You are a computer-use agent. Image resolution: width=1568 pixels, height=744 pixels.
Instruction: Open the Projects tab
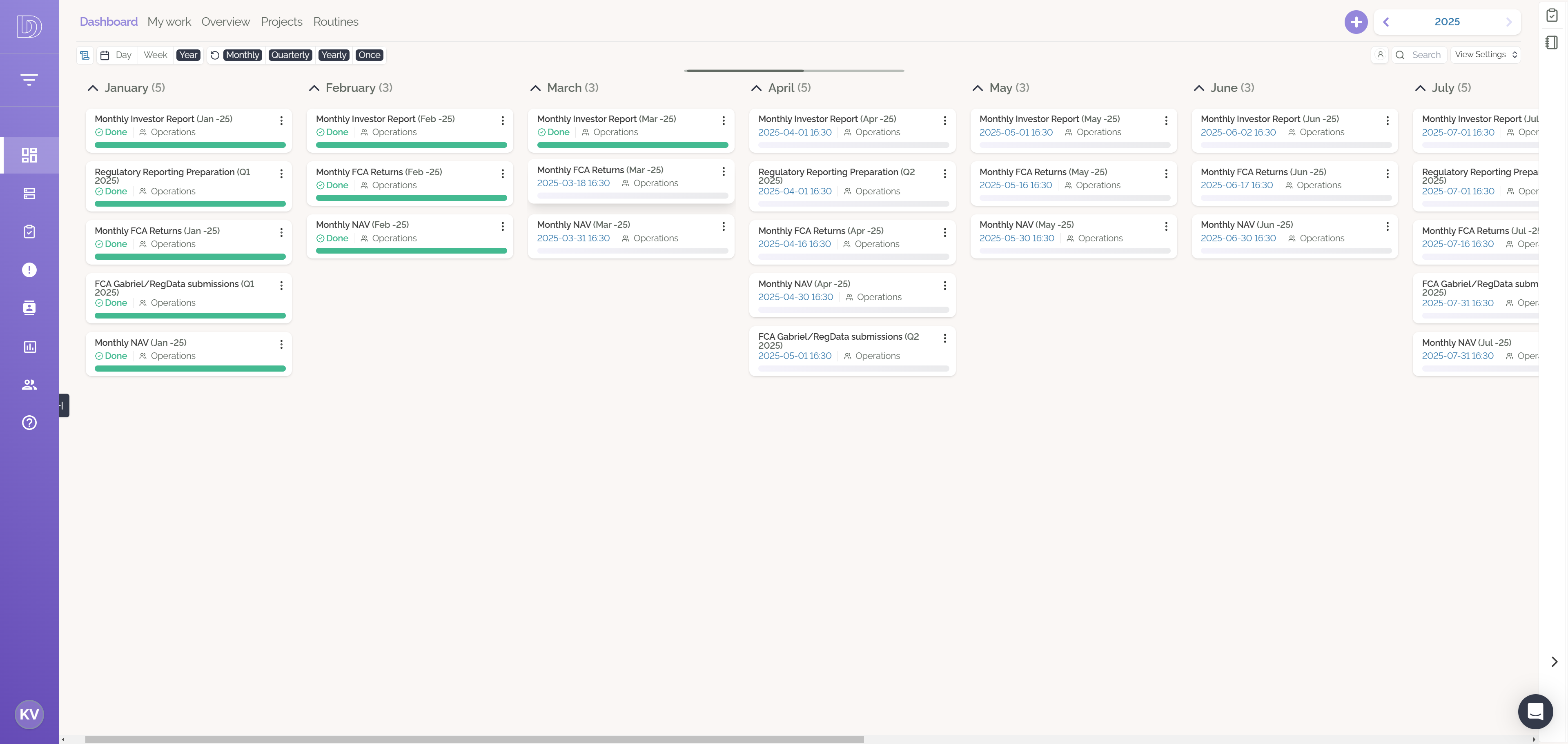pyautogui.click(x=281, y=22)
